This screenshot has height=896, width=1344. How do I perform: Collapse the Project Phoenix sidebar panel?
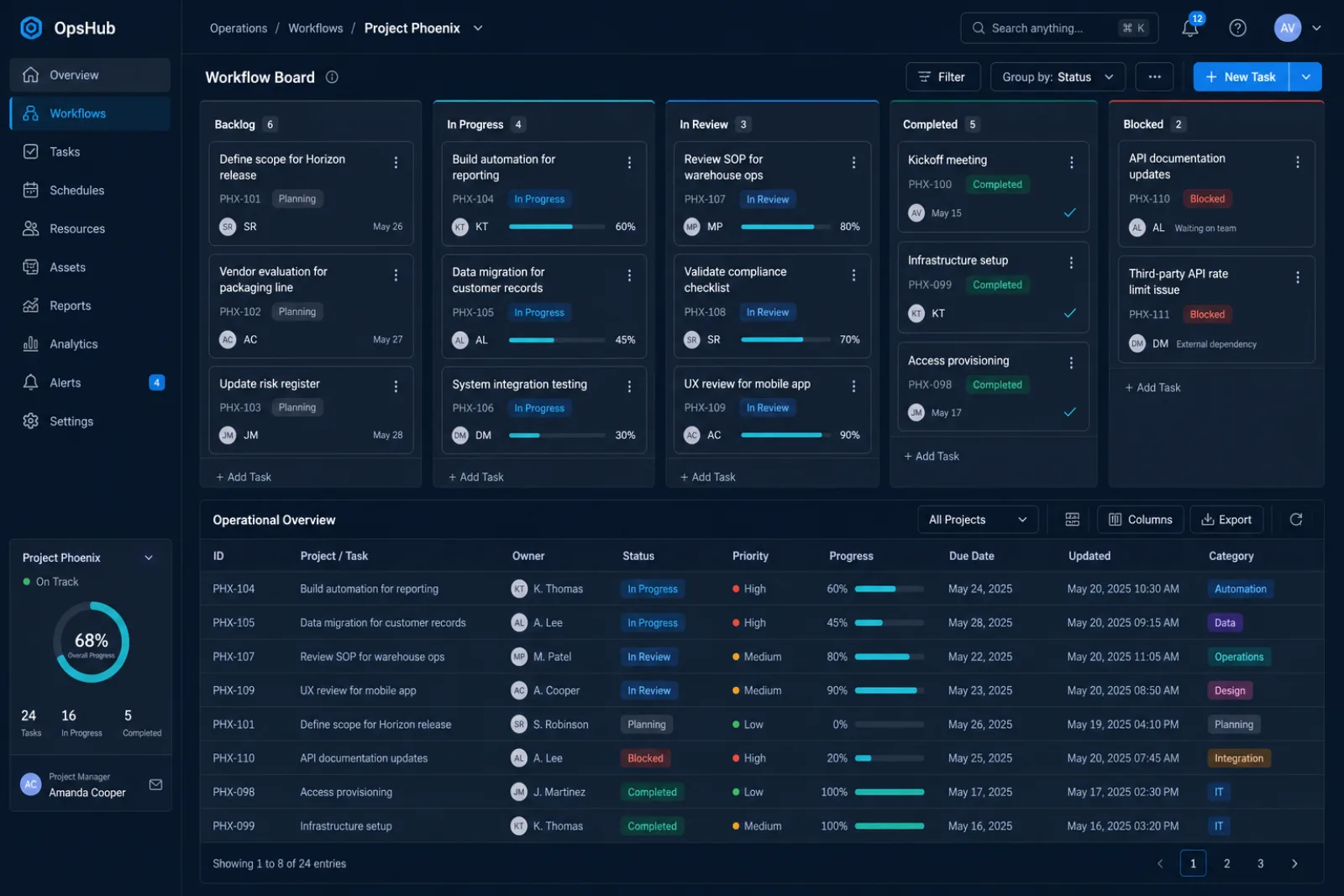click(x=149, y=558)
